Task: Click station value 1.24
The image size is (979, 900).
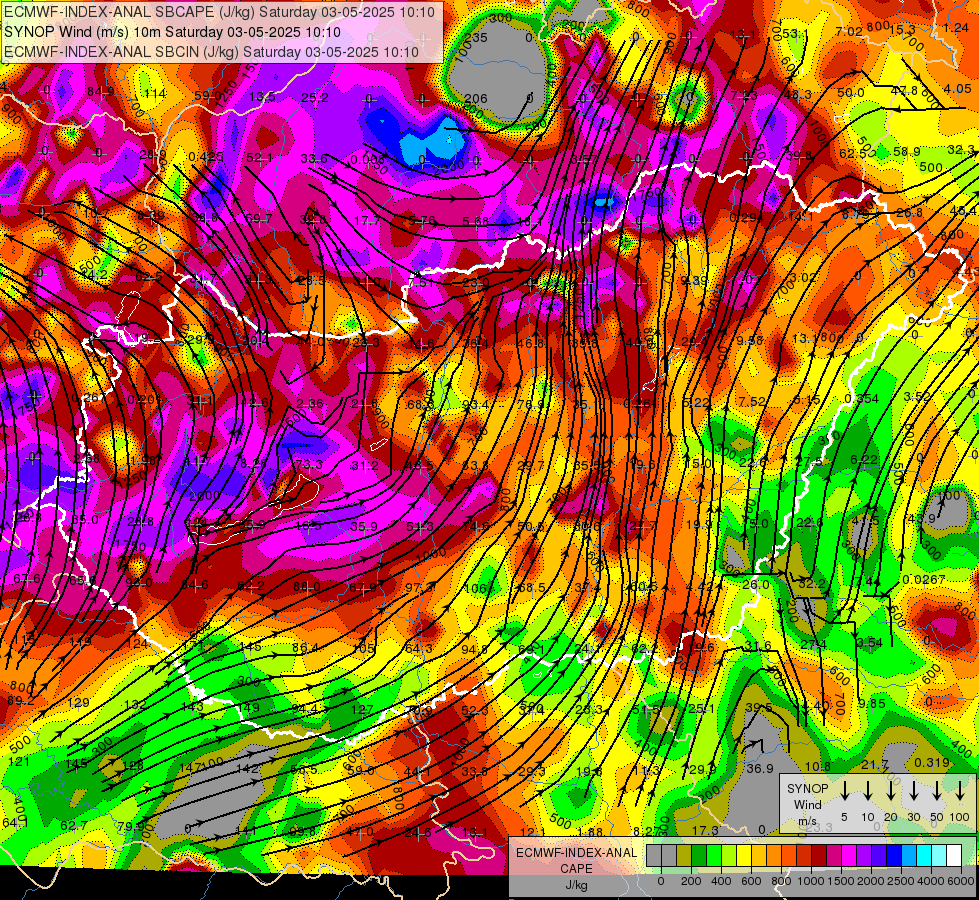Action: click(x=956, y=27)
